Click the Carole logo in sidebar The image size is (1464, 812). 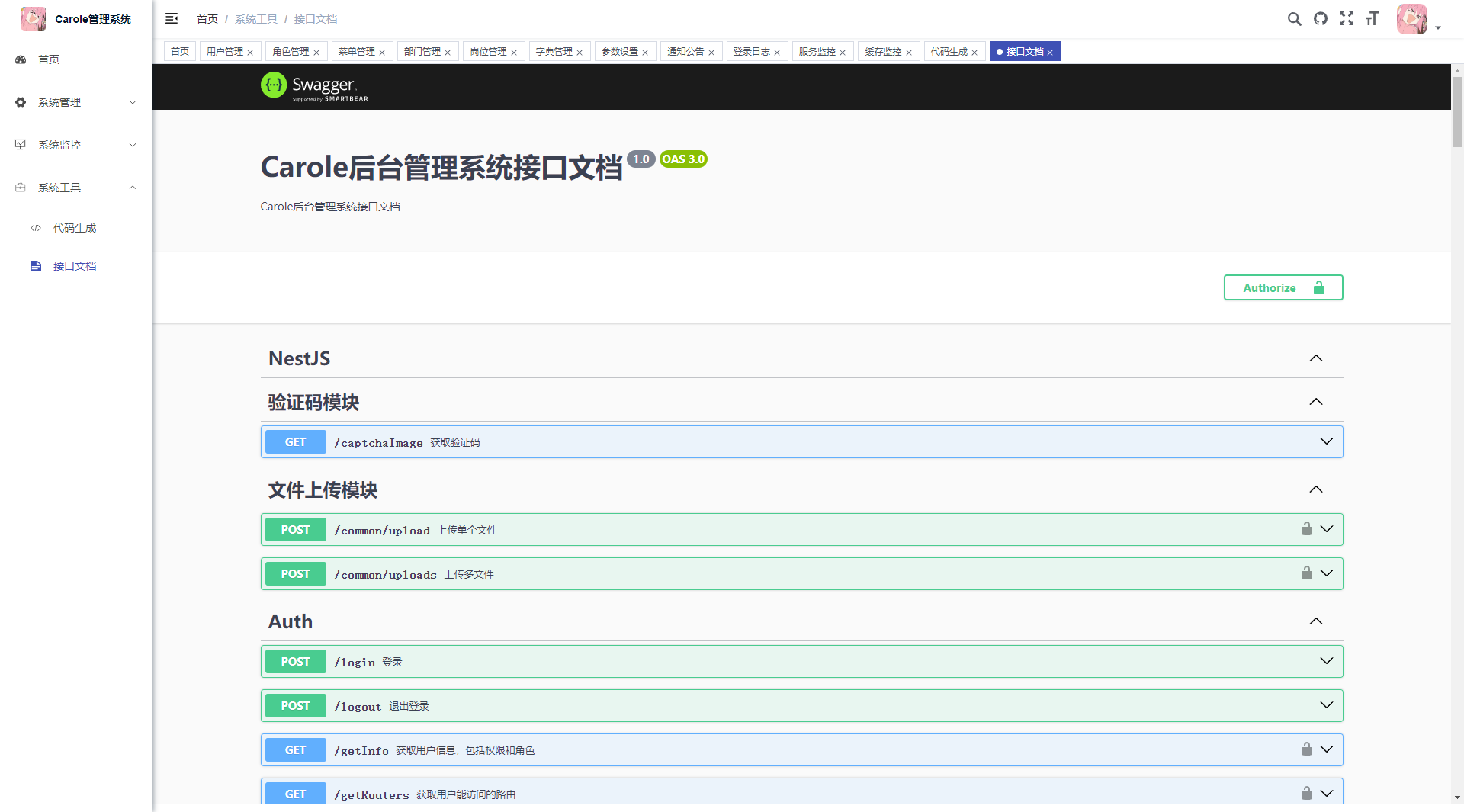point(34,19)
